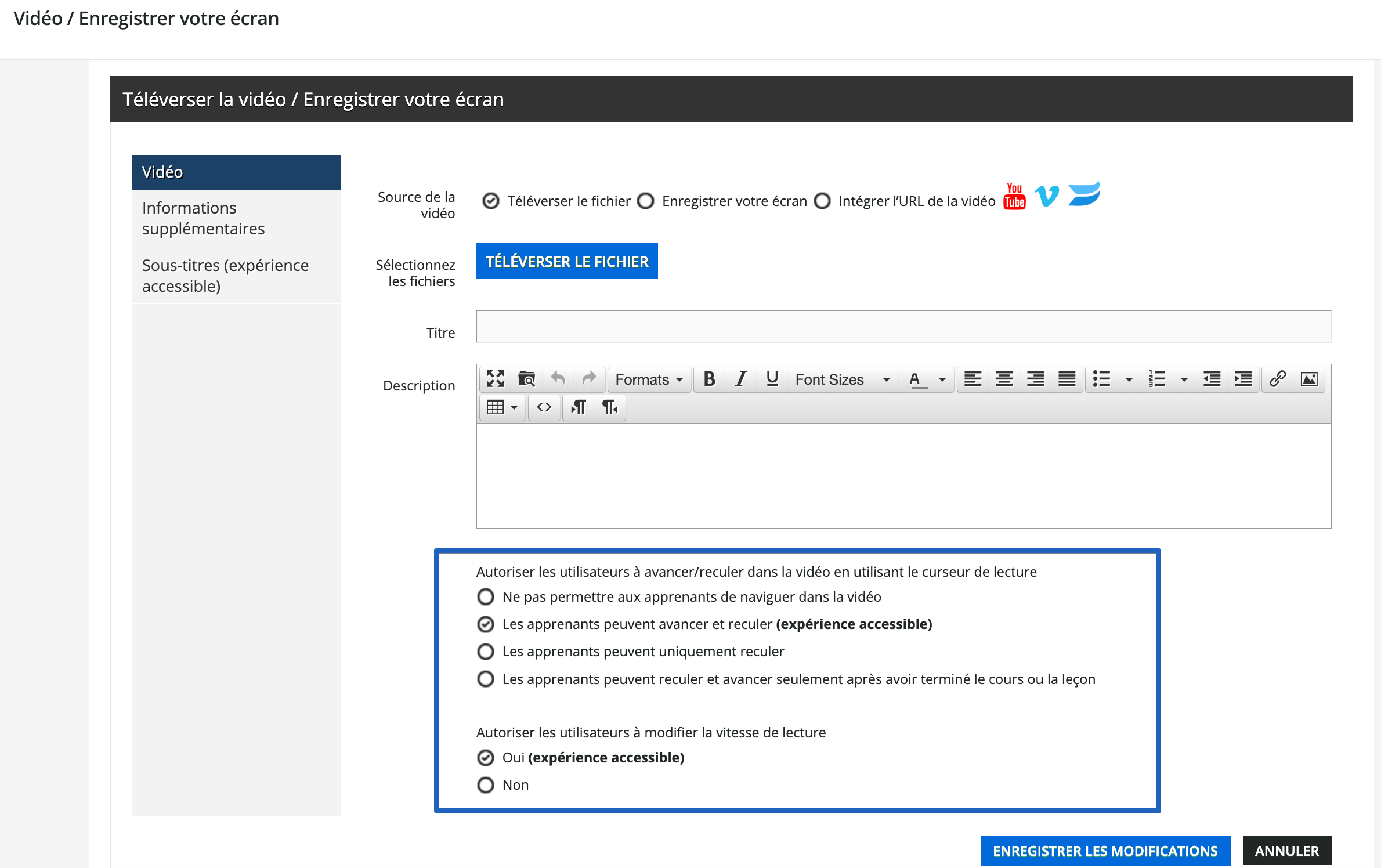Apply bold formatting in the description editor
The width and height of the screenshot is (1381, 868).
pyautogui.click(x=709, y=379)
